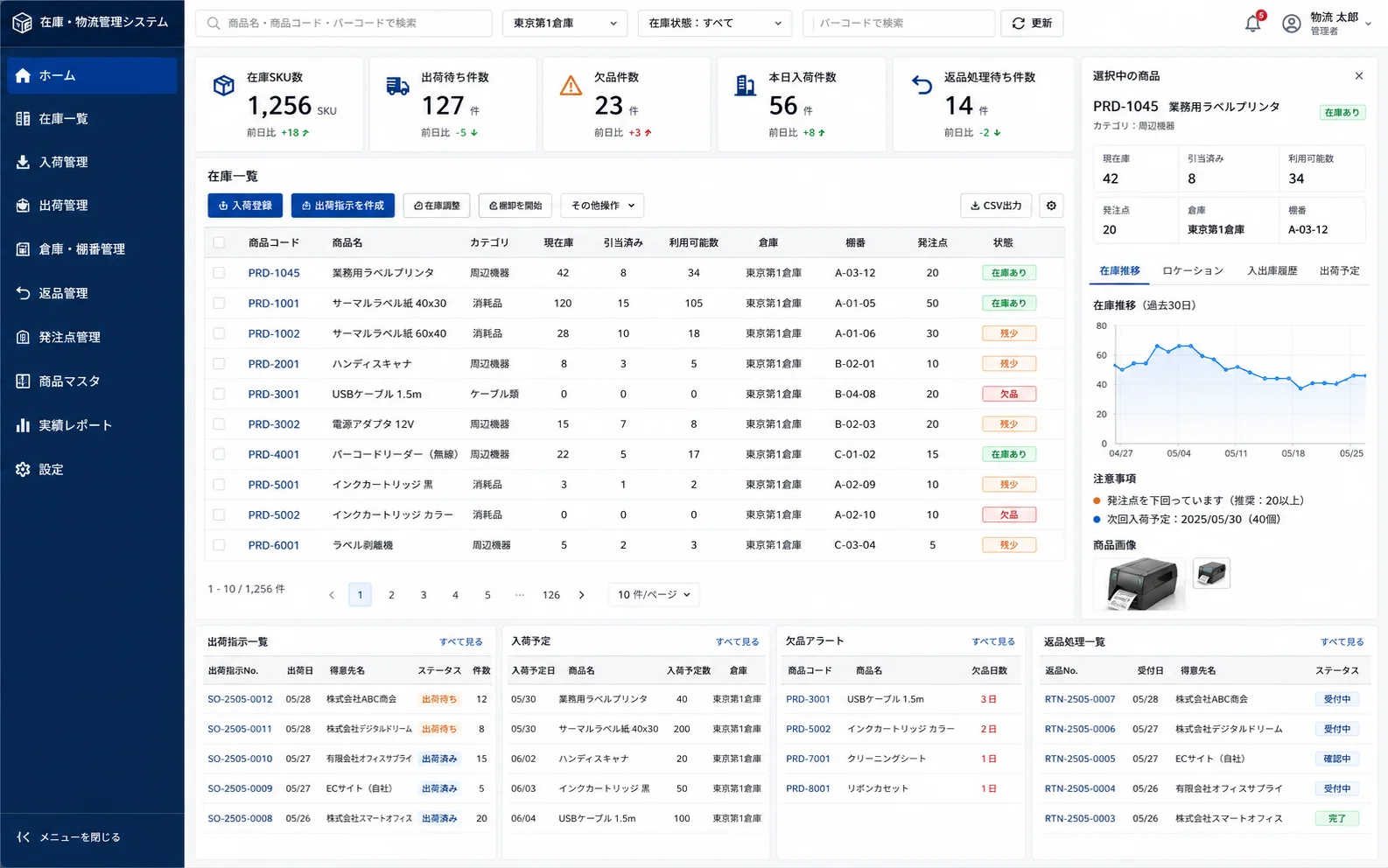Click the CSV出力 button
This screenshot has height=868, width=1388.
pos(996,206)
